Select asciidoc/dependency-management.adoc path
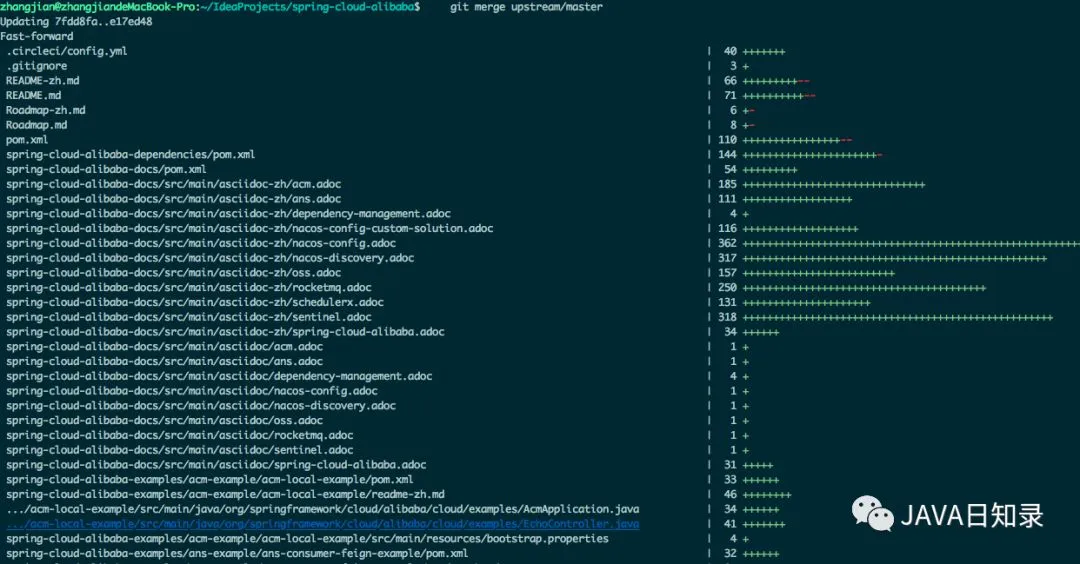The width and height of the screenshot is (1080, 564). click(x=220, y=376)
